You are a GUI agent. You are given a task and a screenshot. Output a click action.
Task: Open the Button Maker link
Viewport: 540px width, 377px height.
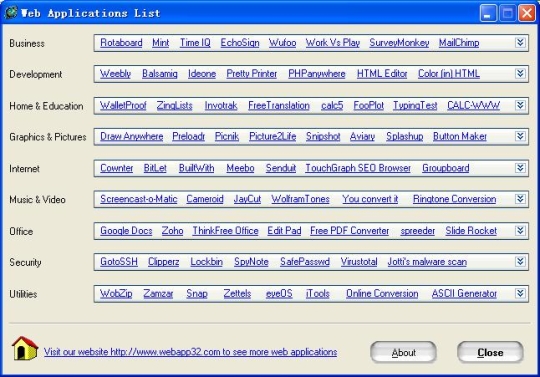tap(460, 136)
